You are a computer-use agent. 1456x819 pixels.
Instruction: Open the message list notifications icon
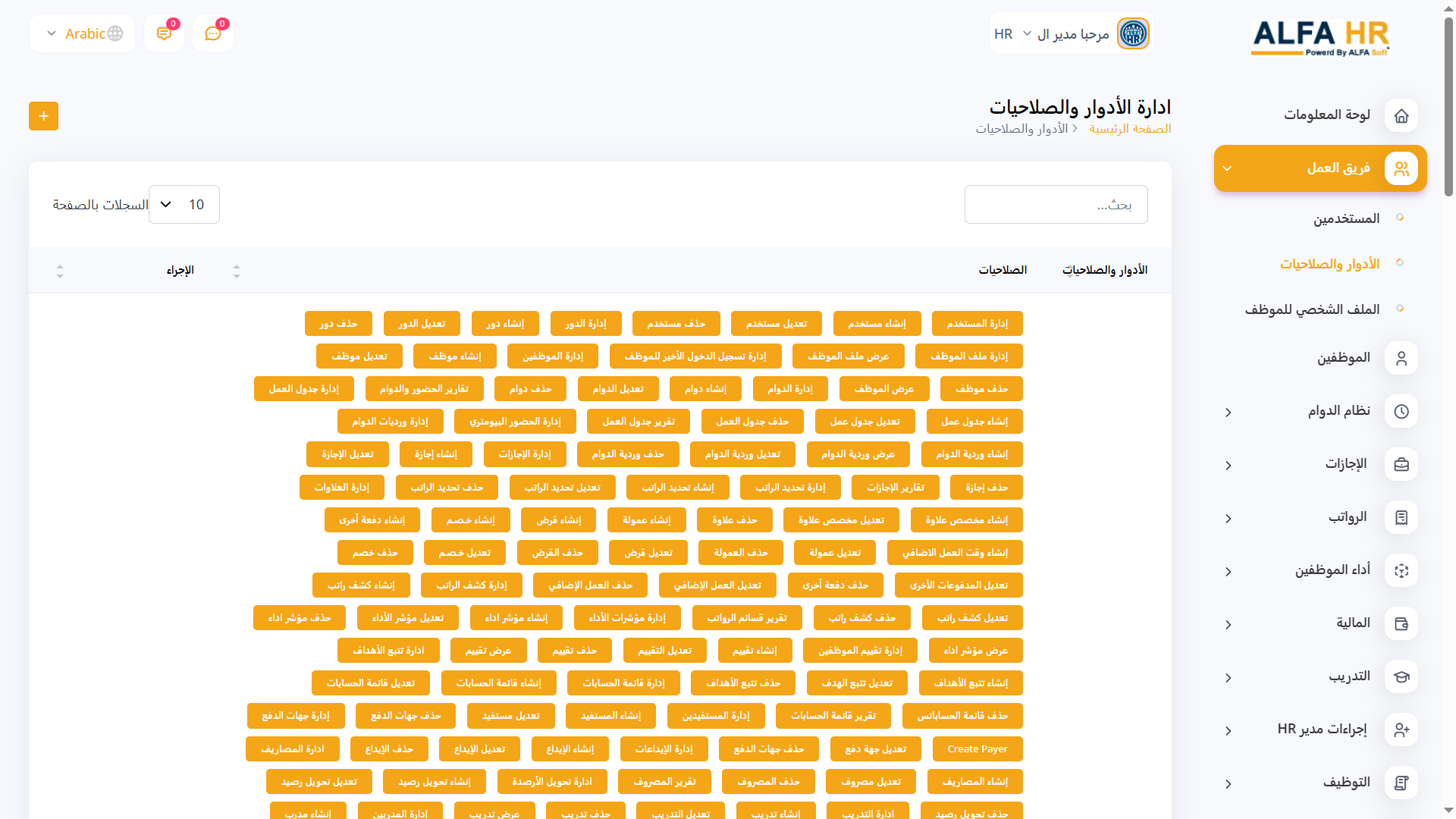coord(164,33)
